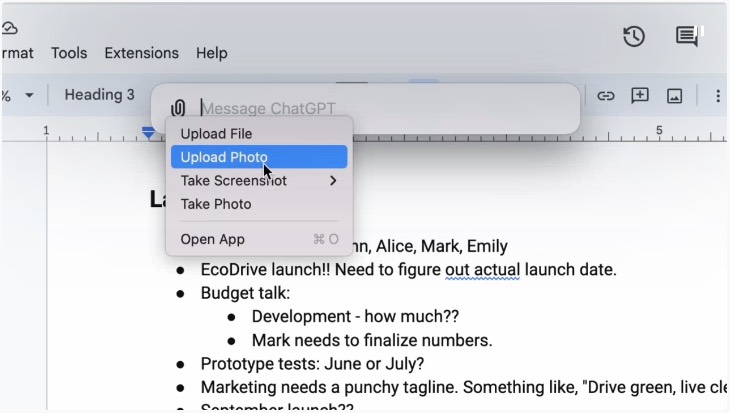
Task: Click the add comment icon
Action: coord(640,96)
